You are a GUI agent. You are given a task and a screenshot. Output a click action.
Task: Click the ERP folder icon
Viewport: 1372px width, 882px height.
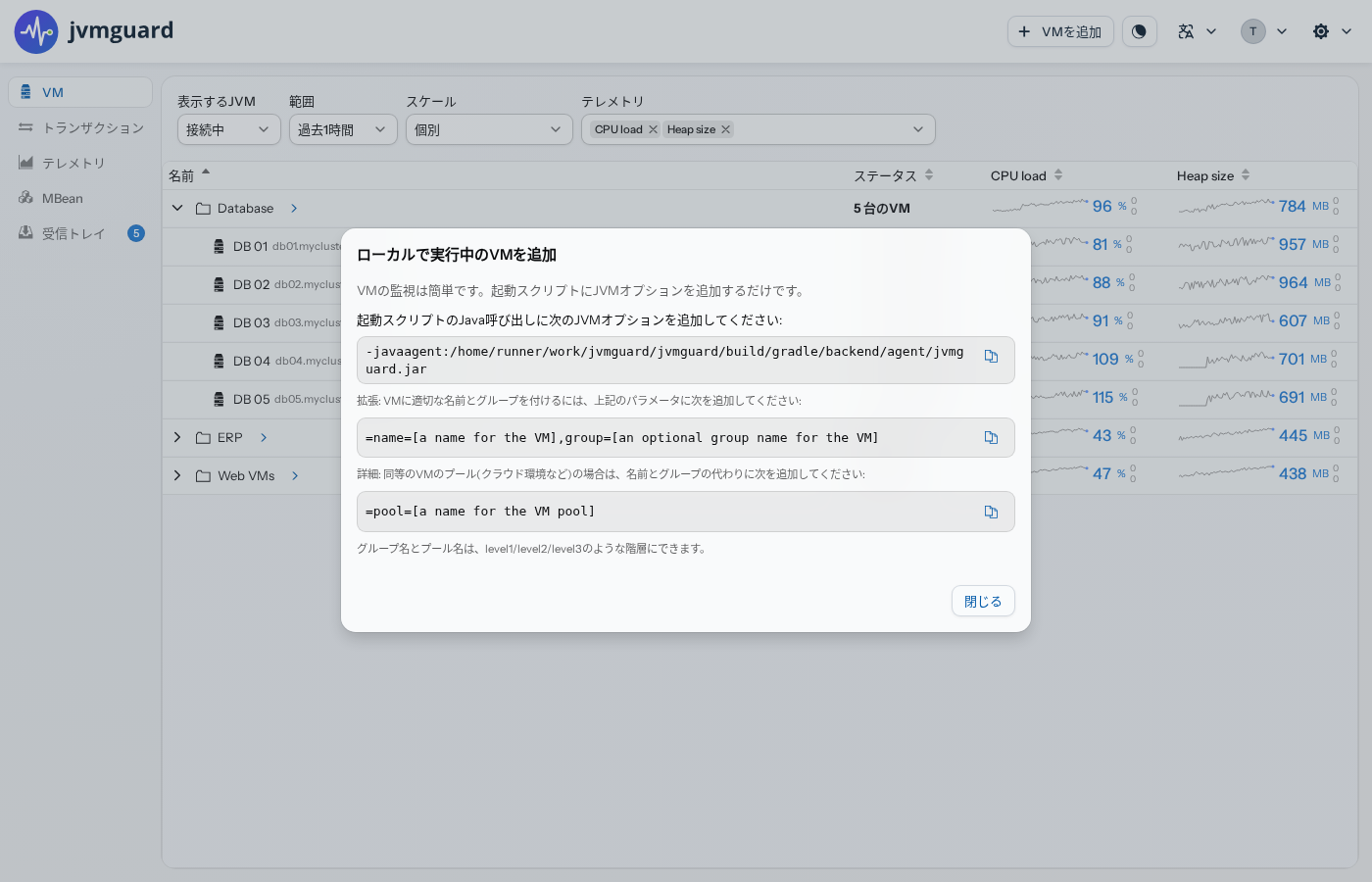[204, 438]
